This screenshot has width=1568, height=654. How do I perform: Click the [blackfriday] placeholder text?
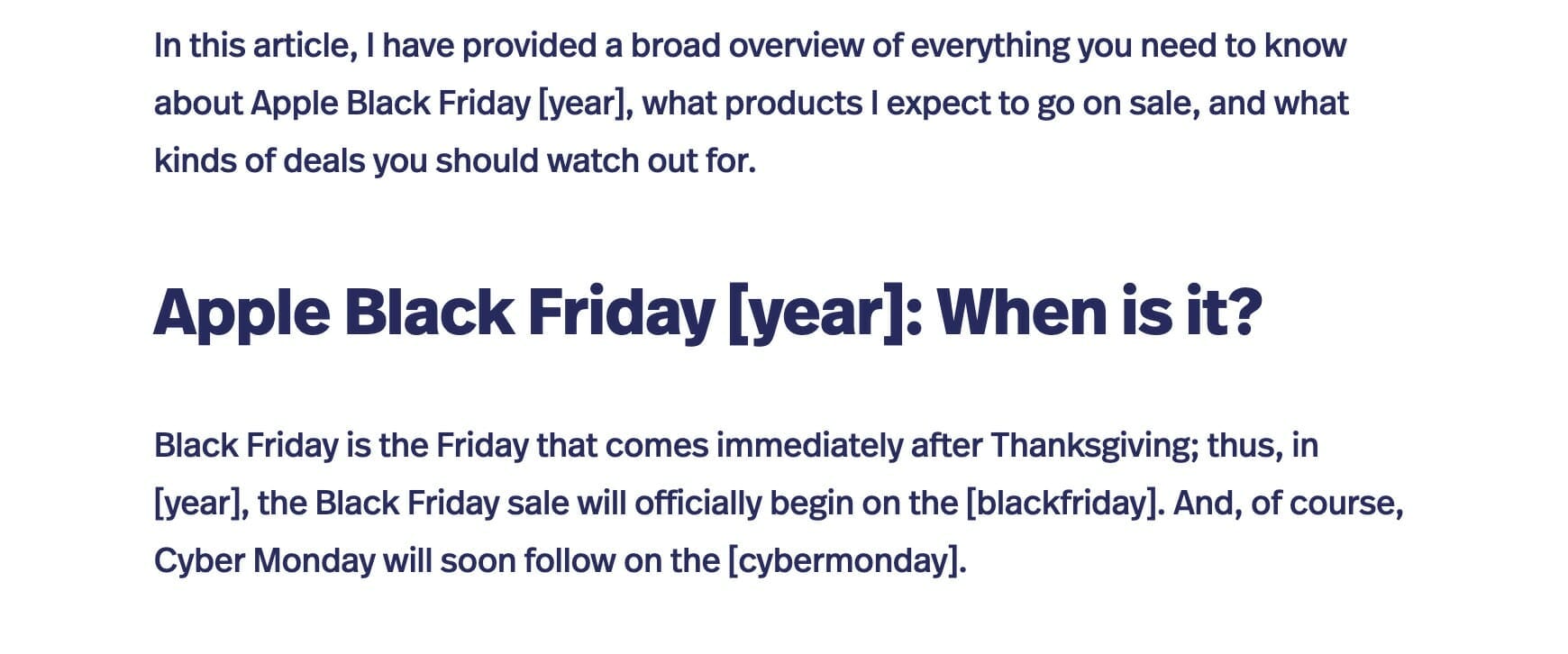(1060, 503)
